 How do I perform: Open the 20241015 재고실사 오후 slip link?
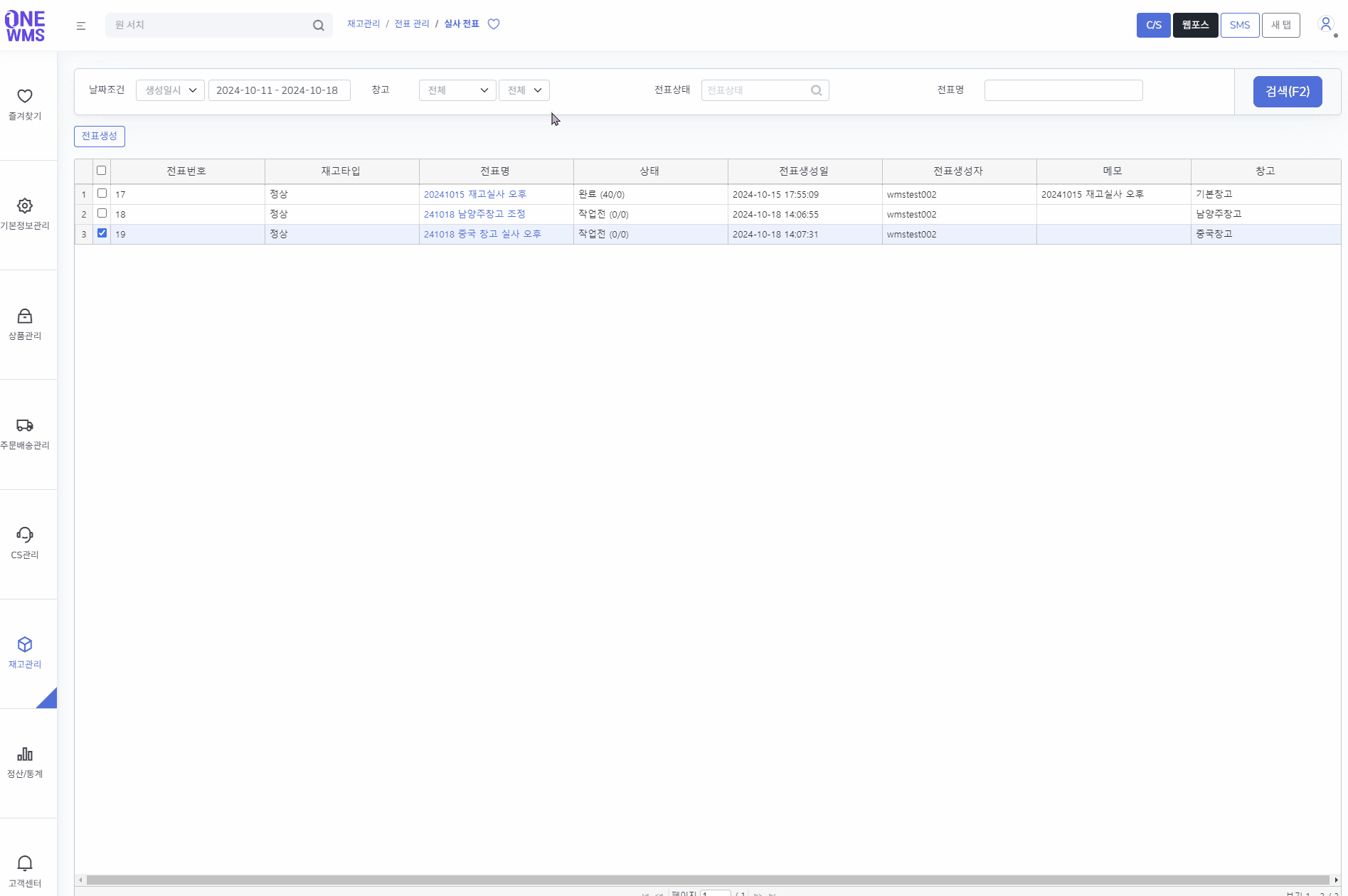point(475,194)
